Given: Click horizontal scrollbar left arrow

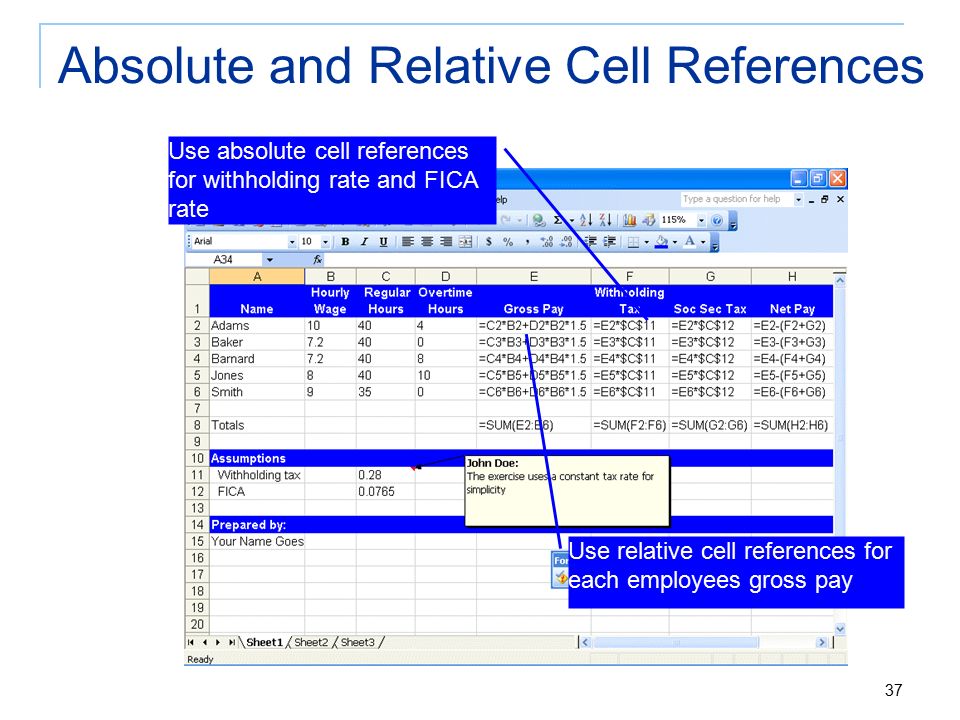Looking at the screenshot, I should click(585, 642).
